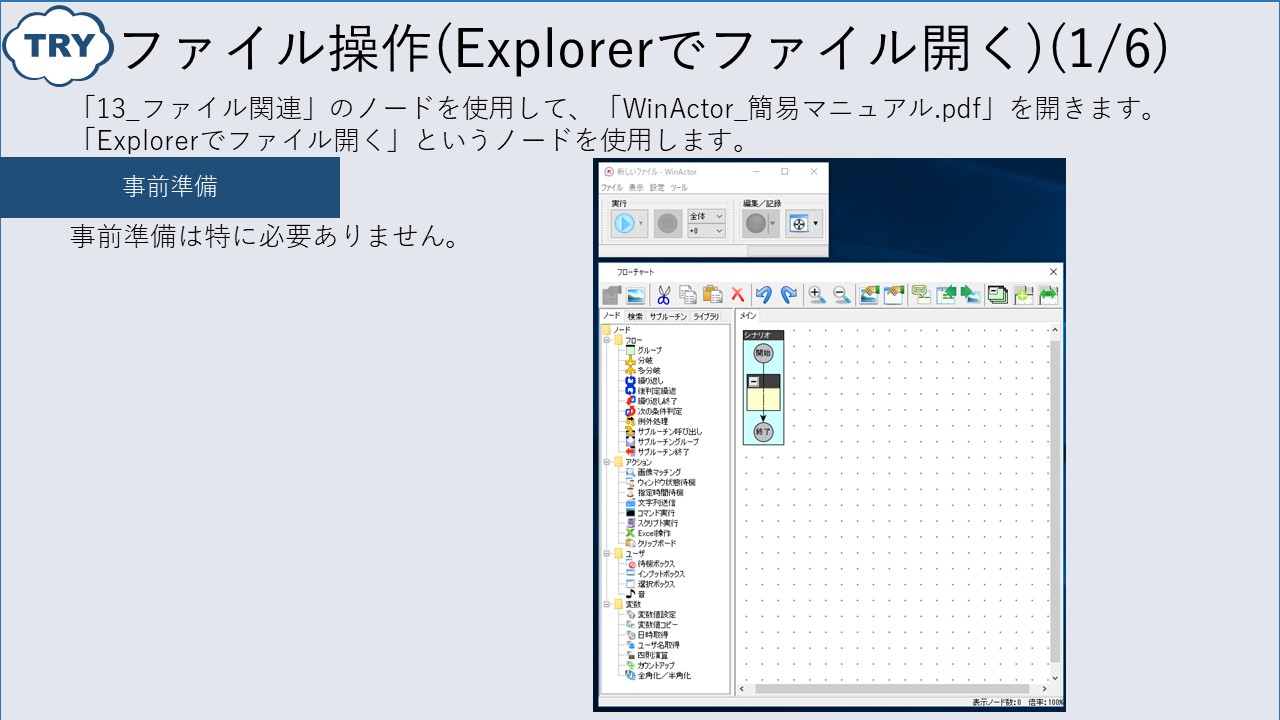Screen dimensions: 1280x720
Task: Click the flowchart vertical scrollbar
Action: tap(1053, 502)
